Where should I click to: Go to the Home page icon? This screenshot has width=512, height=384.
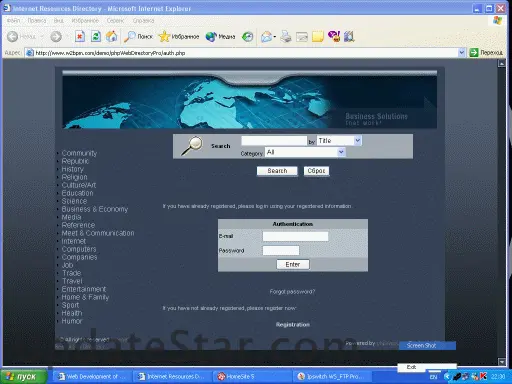click(112, 36)
